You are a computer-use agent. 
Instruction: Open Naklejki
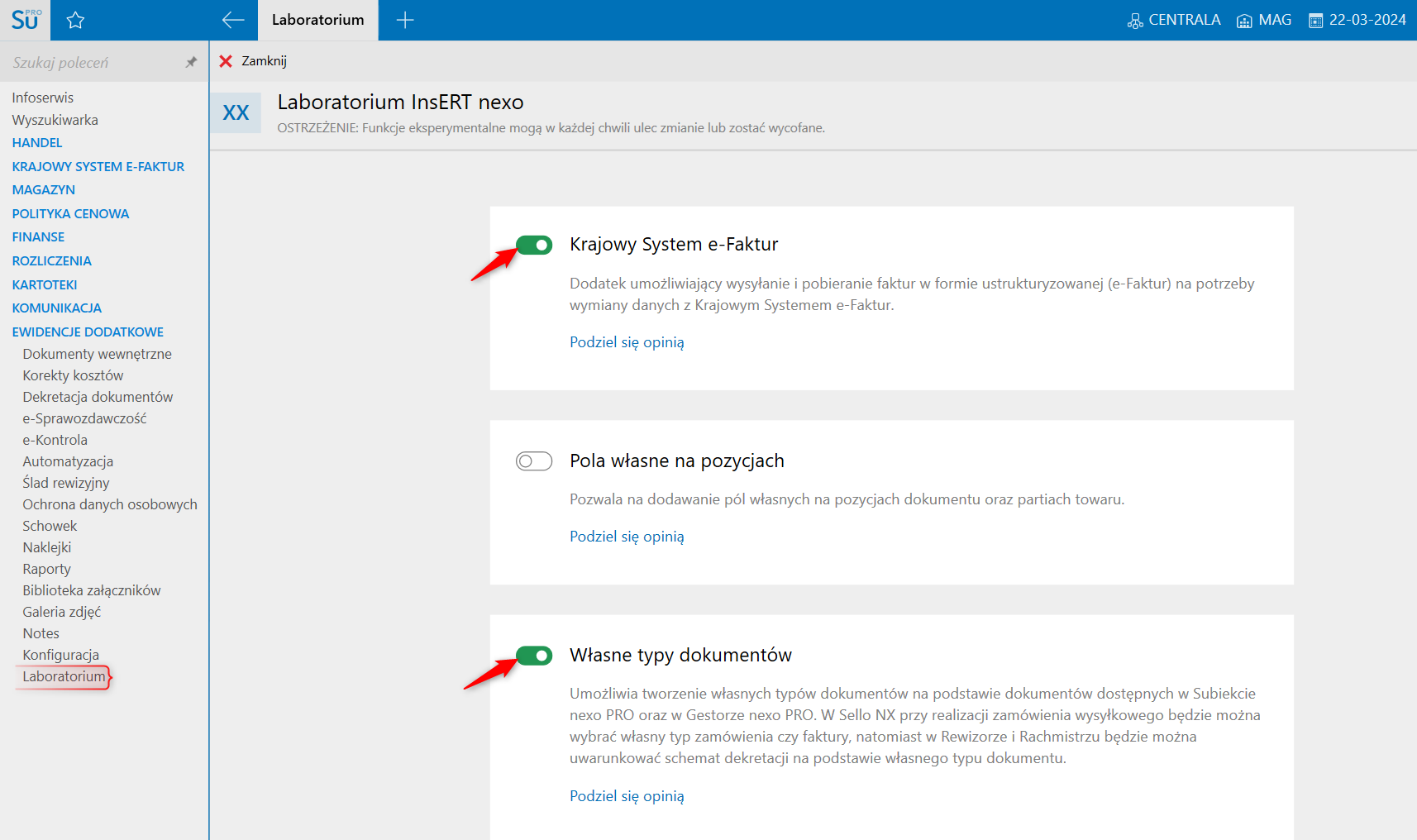[47, 547]
